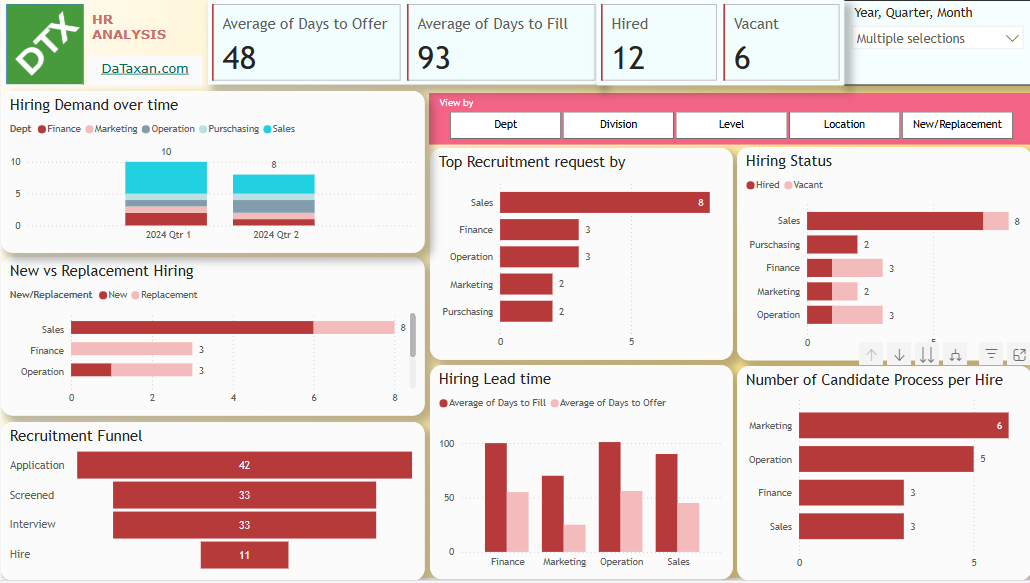Select the Hired count card
Viewport: 1030px width, 583px height.
659,43
